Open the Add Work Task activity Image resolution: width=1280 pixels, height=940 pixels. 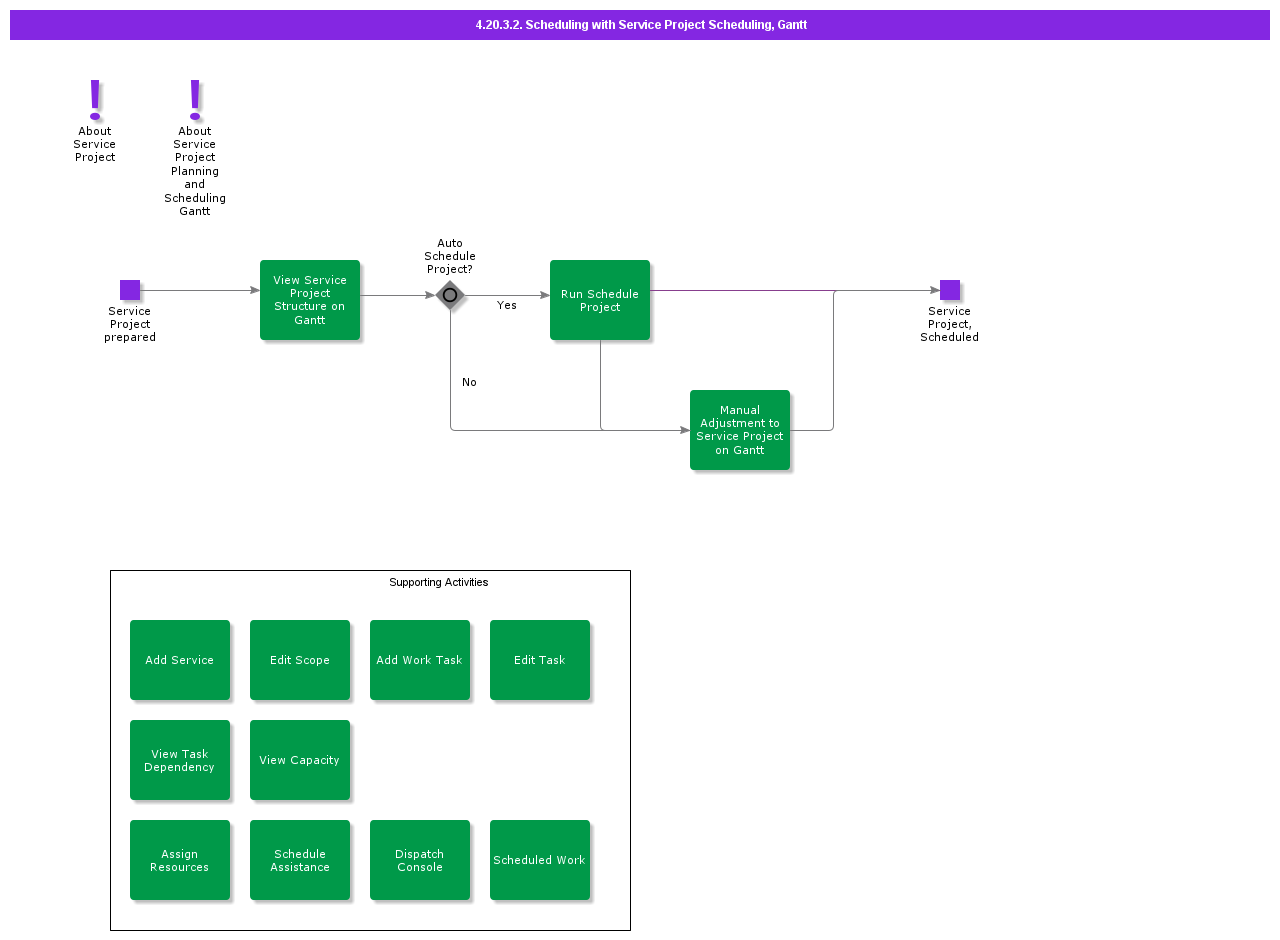click(x=419, y=660)
